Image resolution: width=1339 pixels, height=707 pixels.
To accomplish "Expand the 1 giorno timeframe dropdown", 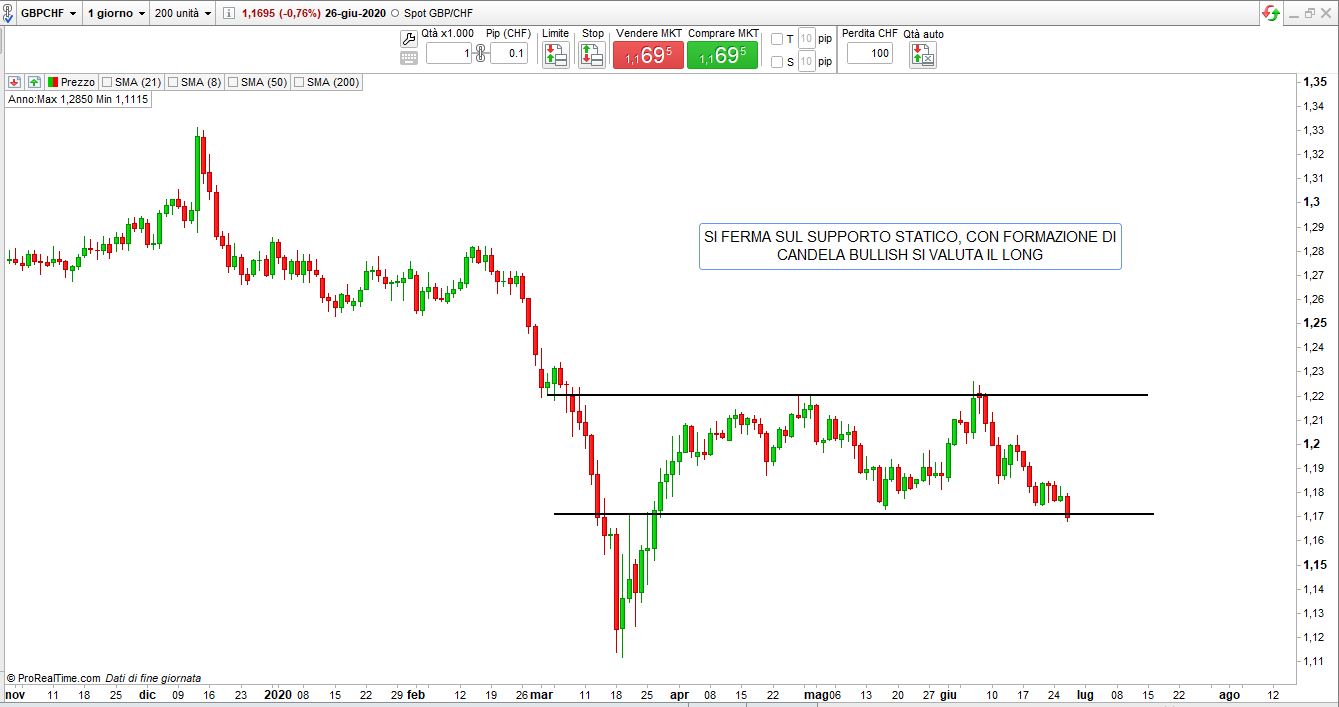I will [116, 13].
